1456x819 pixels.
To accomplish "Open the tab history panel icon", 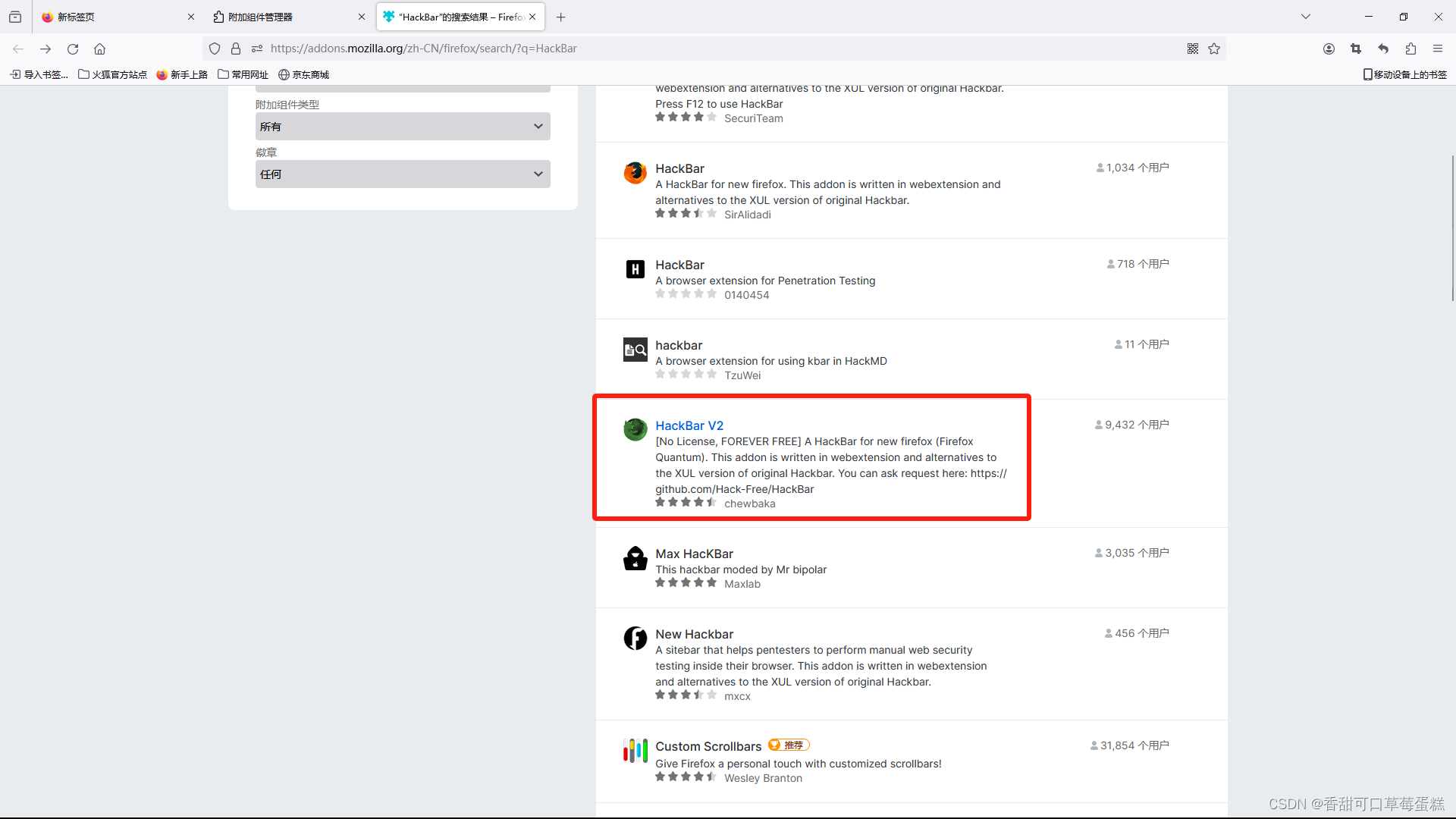I will coord(15,17).
